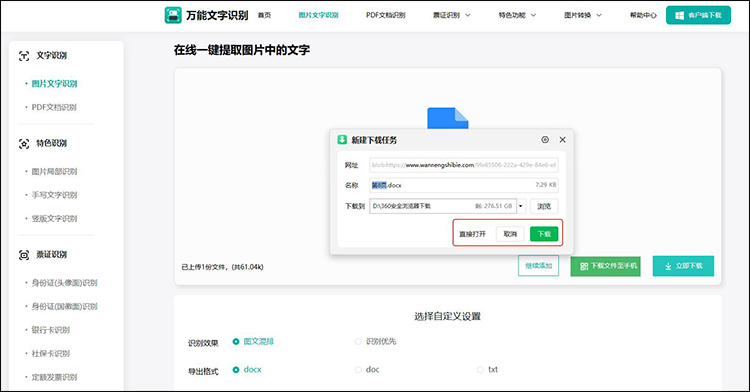The height and width of the screenshot is (392, 750).
Task: Click the 下载文件至手机 button
Action: coord(605,266)
